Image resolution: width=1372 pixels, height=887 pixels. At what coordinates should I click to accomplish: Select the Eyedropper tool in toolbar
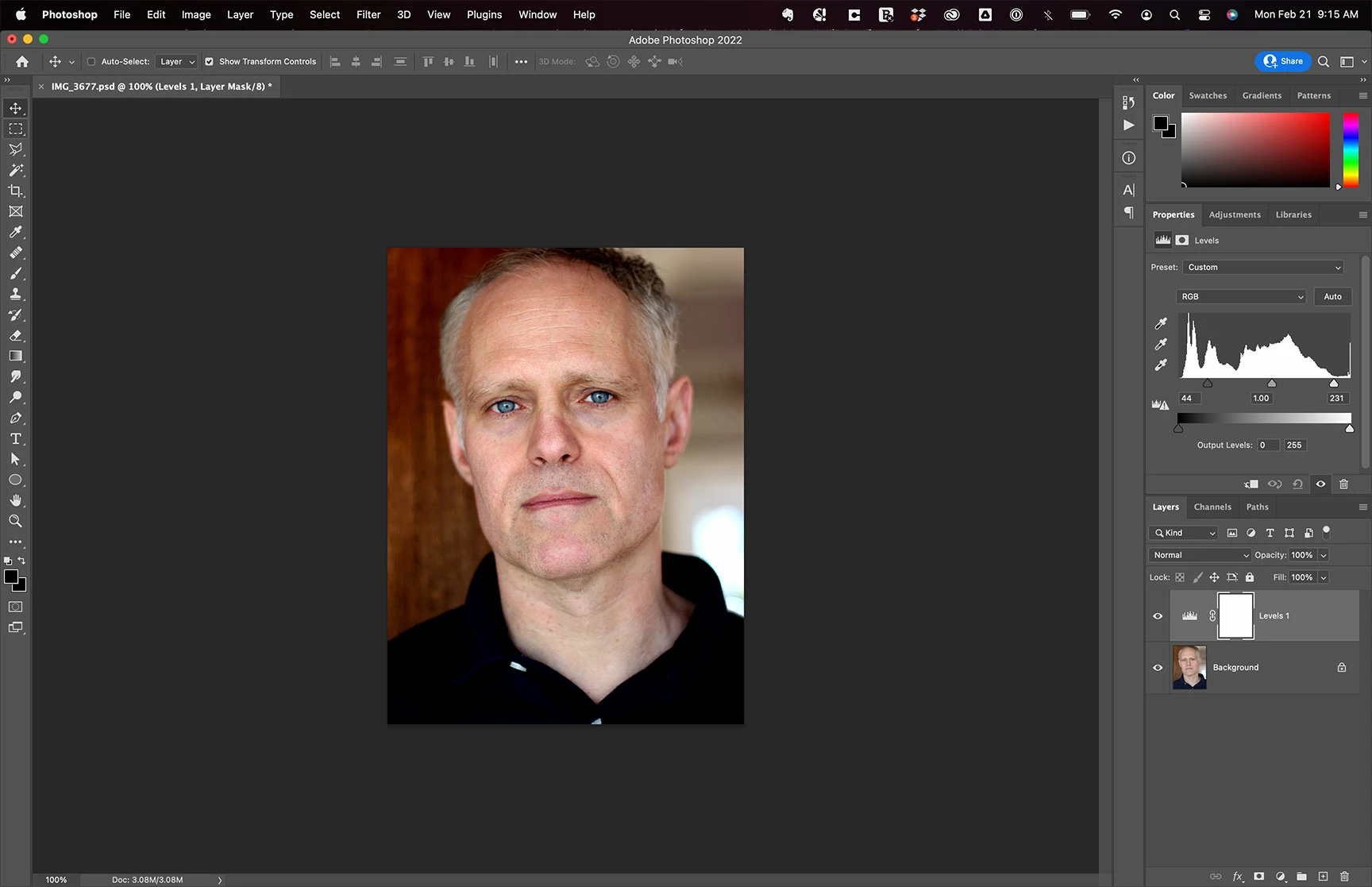pos(16,232)
